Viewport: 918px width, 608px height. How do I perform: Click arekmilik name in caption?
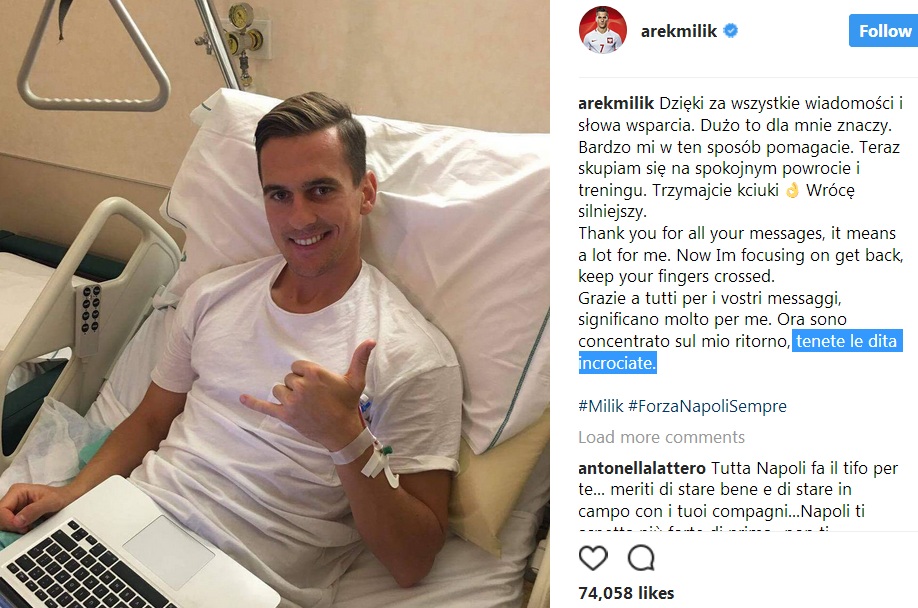[616, 104]
